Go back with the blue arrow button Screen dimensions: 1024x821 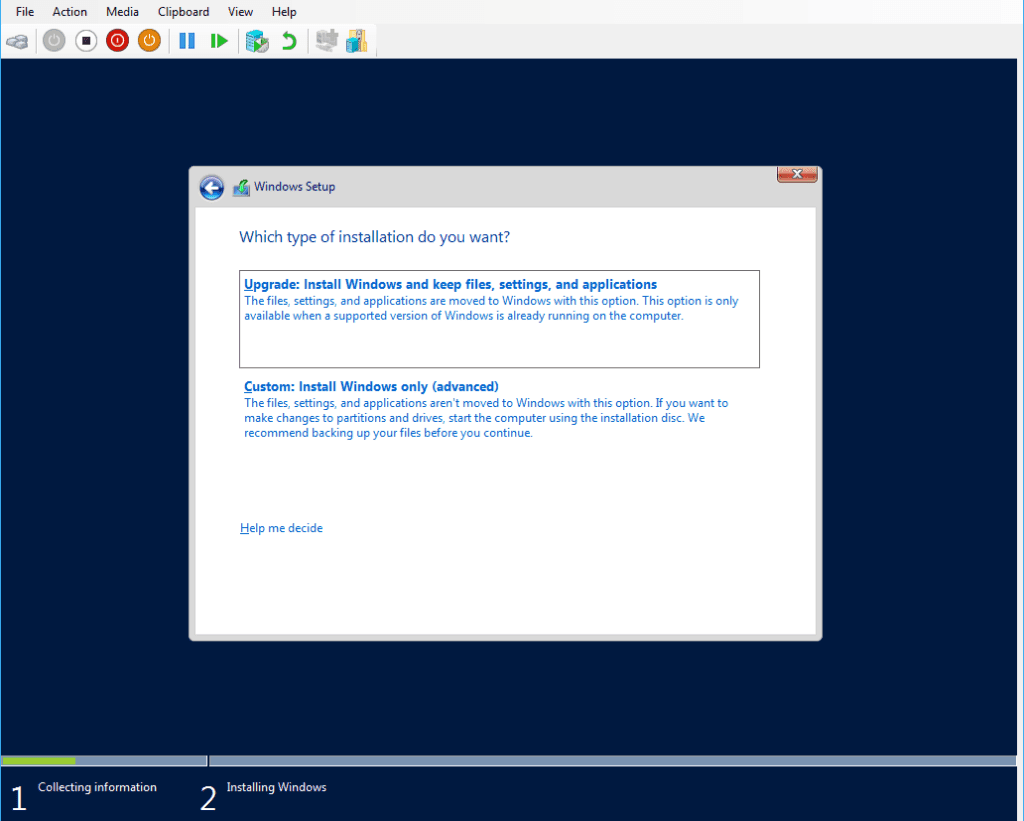point(212,188)
